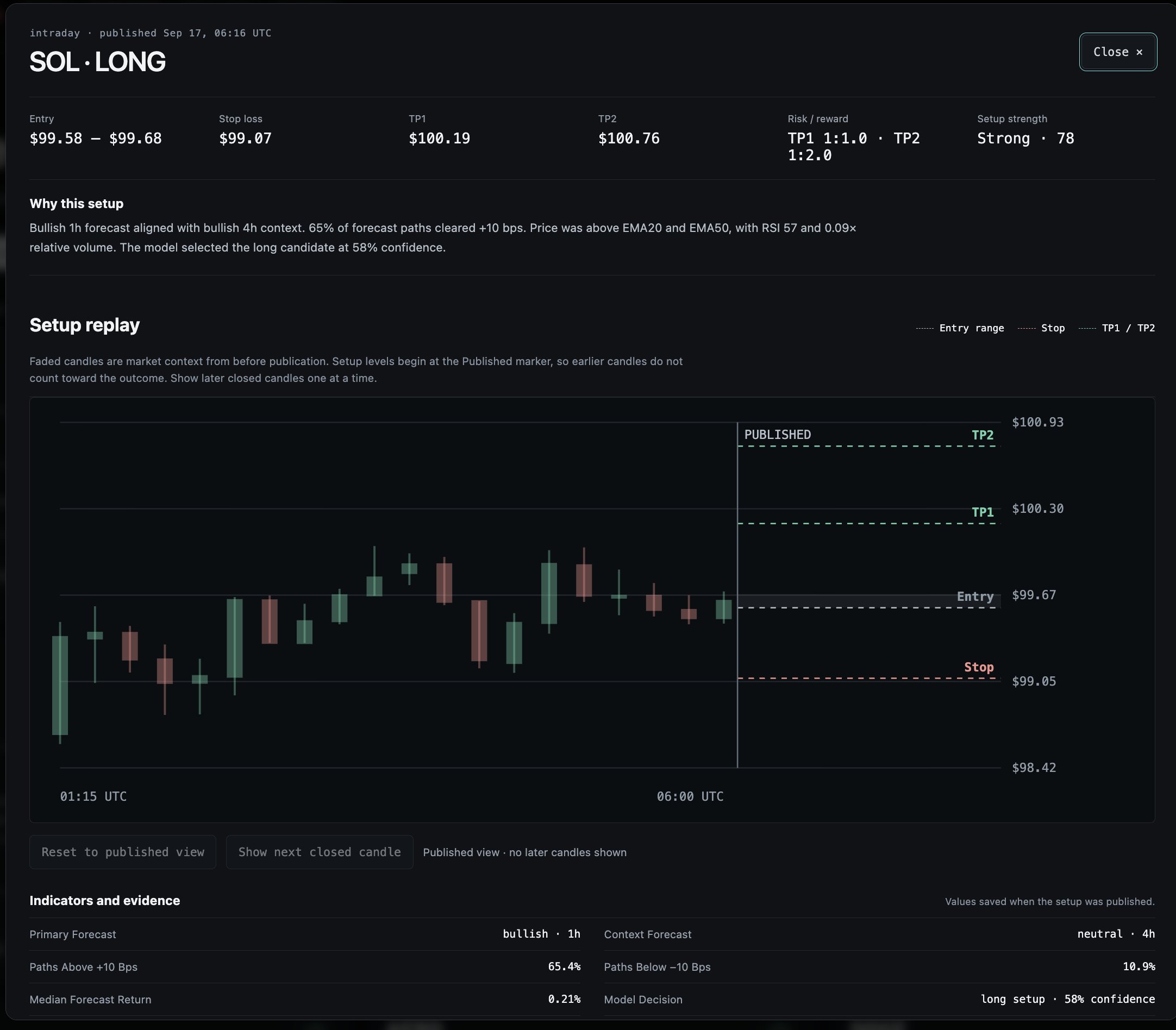Click the TP1 level label on chart
The image size is (1176, 1030).
pyautogui.click(x=982, y=512)
